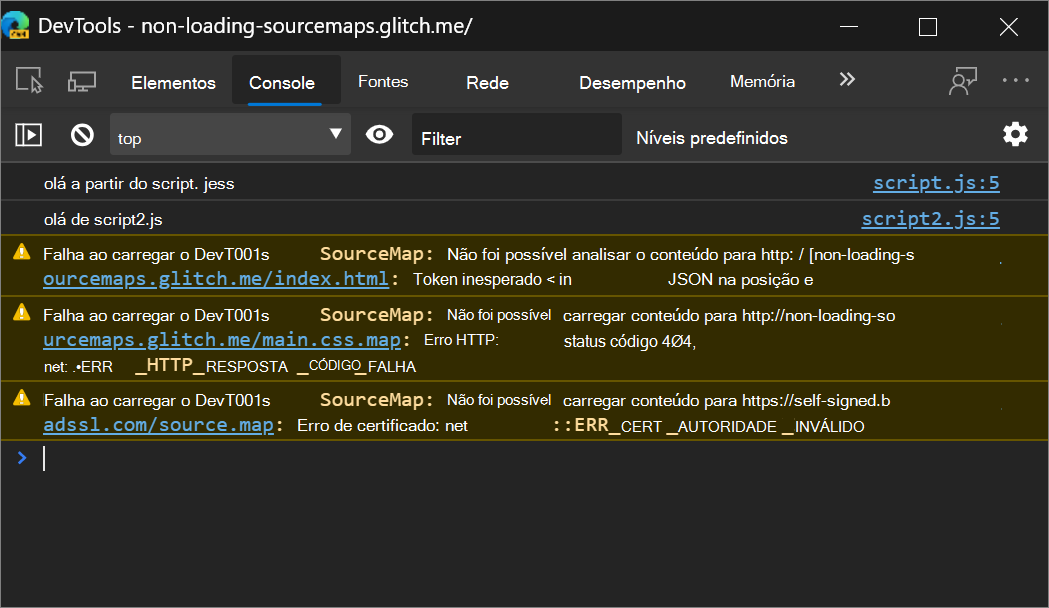Screen dimensions: 1049x608
Task: Expand more tabs chevron
Action: pyautogui.click(x=847, y=81)
